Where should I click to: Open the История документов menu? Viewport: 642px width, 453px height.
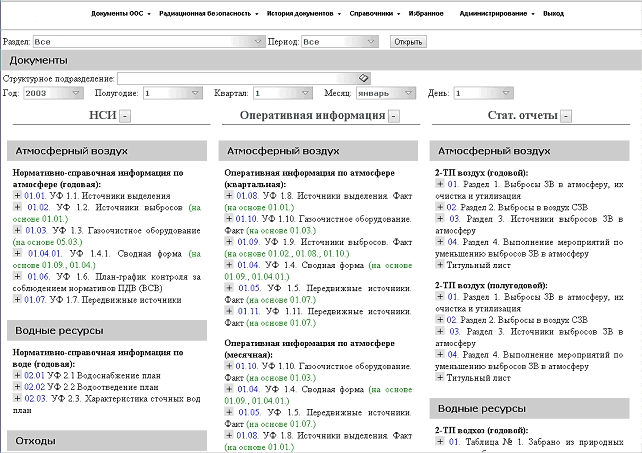[x=303, y=14]
